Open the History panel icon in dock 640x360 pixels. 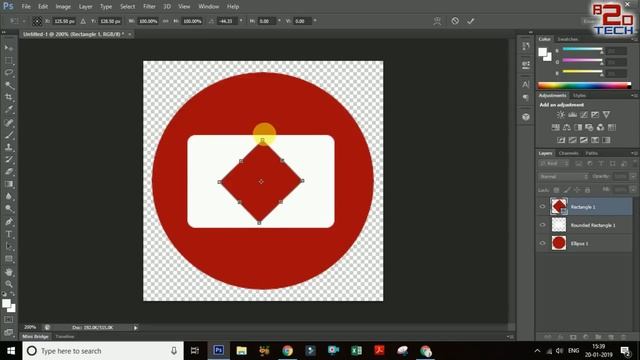point(526,46)
